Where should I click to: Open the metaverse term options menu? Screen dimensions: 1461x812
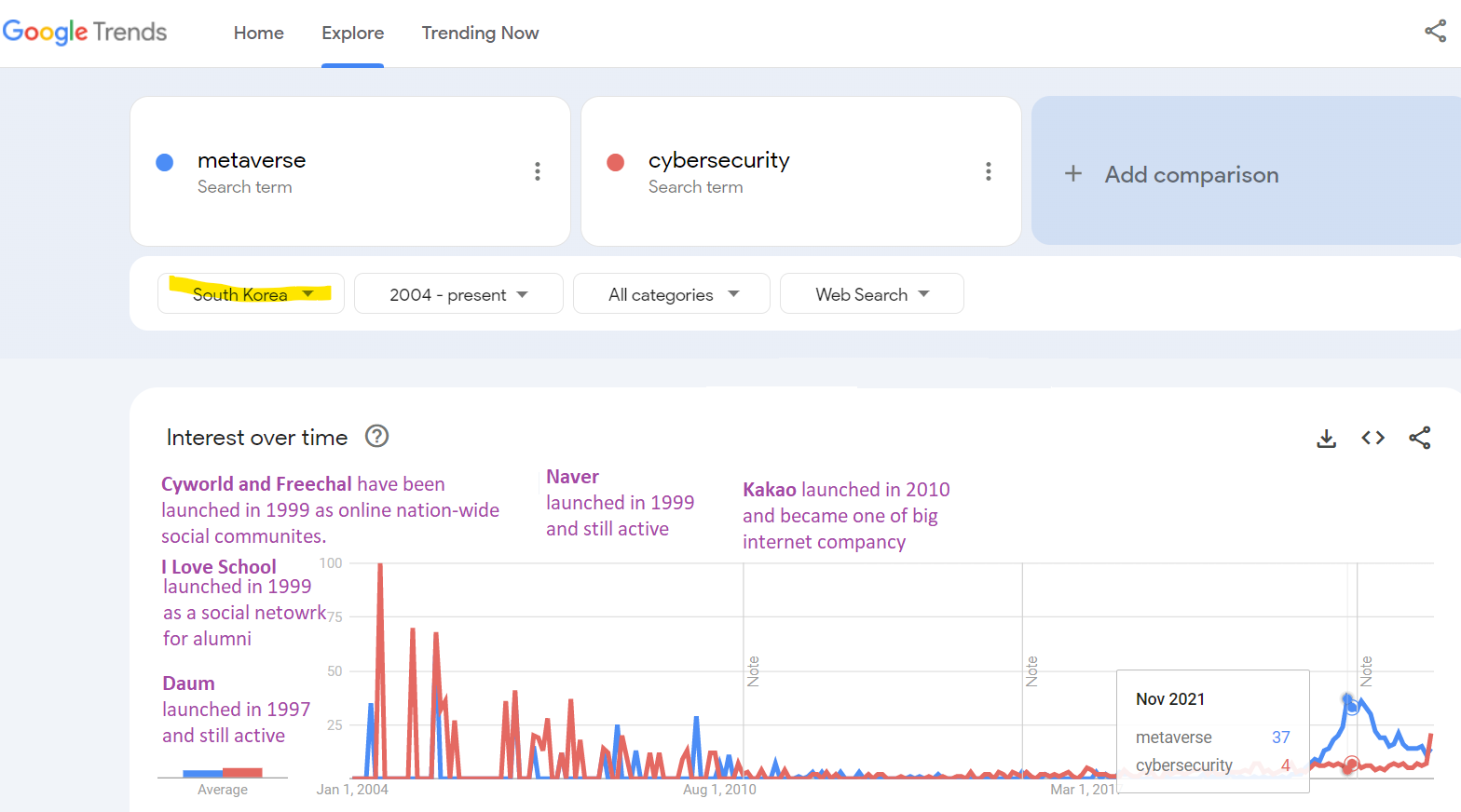coord(537,171)
